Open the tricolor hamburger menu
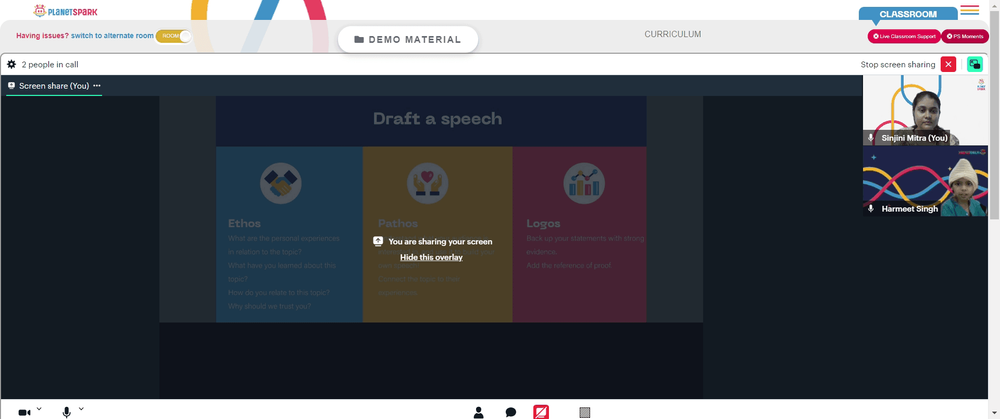Image resolution: width=1000 pixels, height=419 pixels. point(969,10)
